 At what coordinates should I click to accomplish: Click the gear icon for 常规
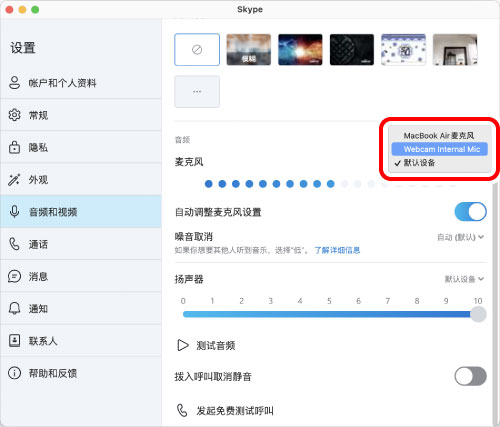click(14, 115)
